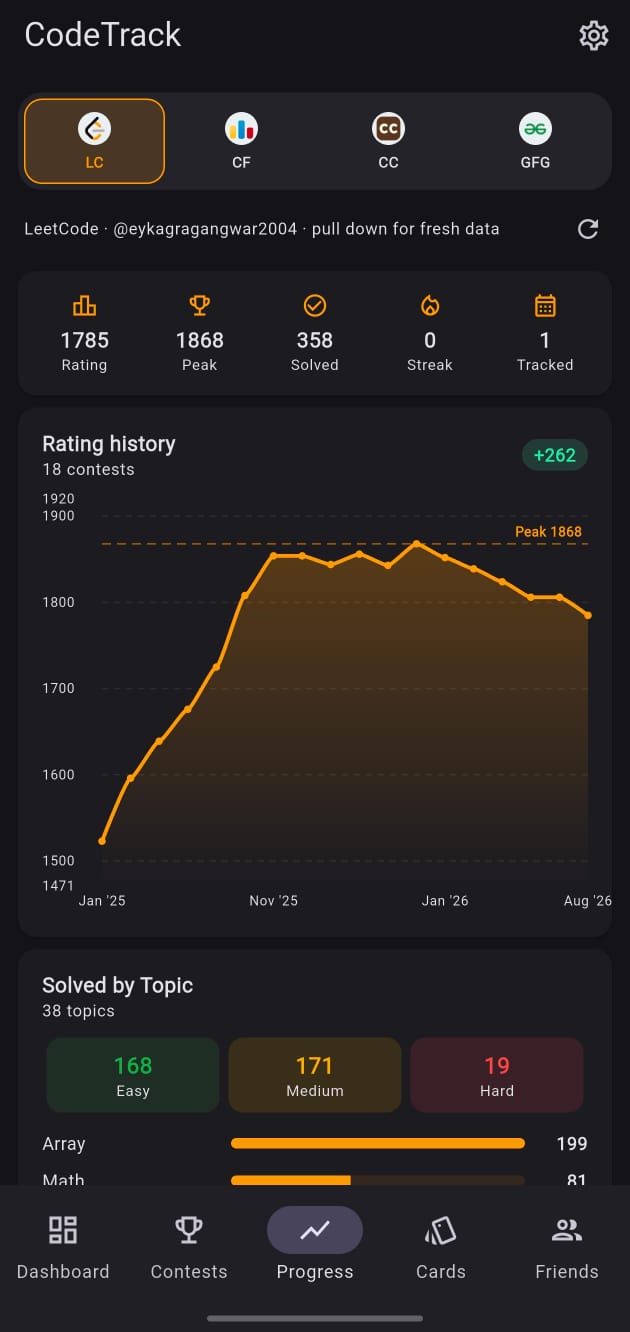Open the Dashboard tab
Screen dimensions: 630x1332
(x=63, y=1246)
